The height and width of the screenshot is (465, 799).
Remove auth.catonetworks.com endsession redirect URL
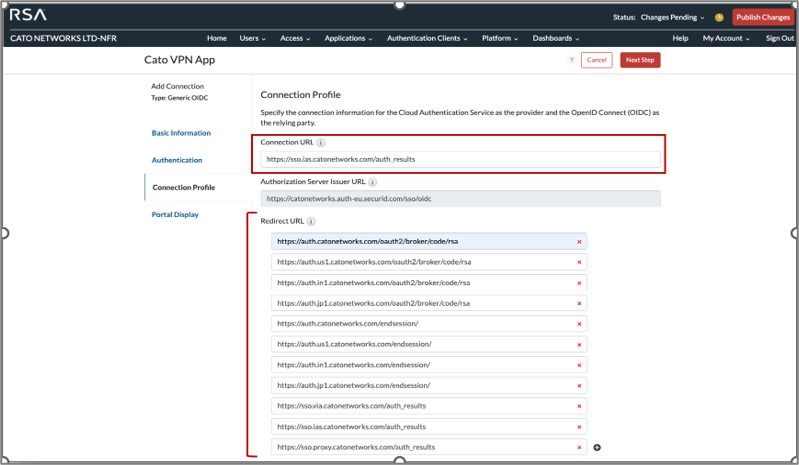579,324
